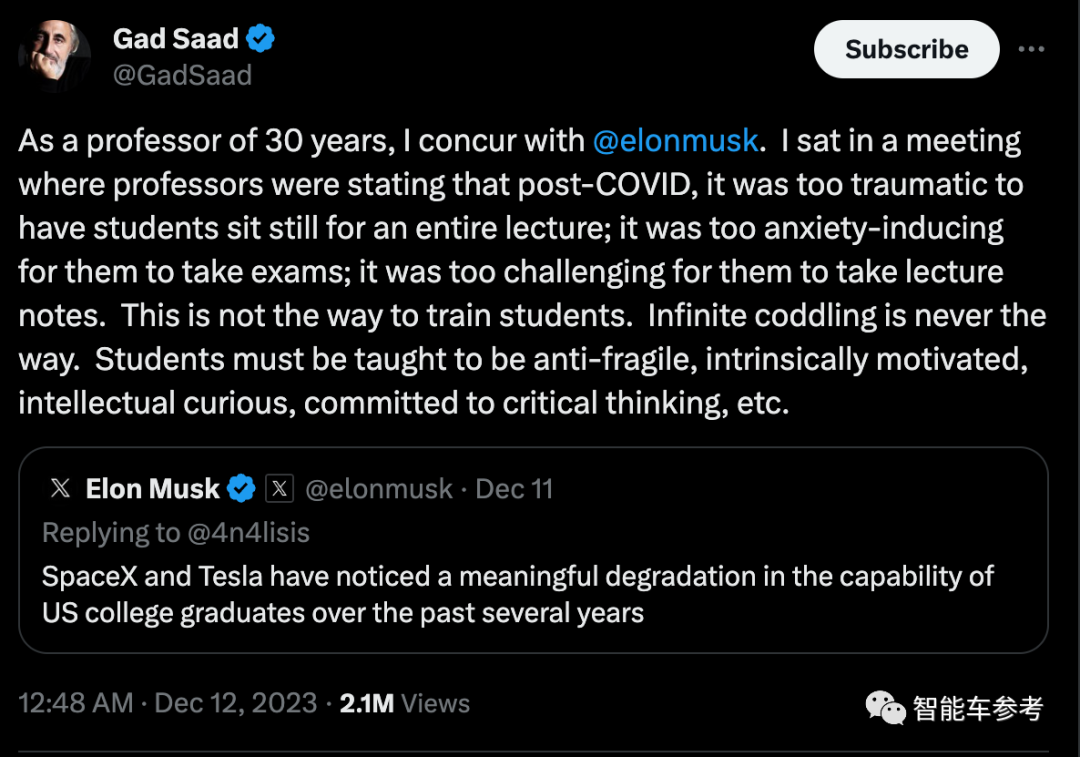Screen dimensions: 1080x757
Task: Click the 12:48 AM · Dec 12, 2023 timestamp
Action: click(x=167, y=703)
